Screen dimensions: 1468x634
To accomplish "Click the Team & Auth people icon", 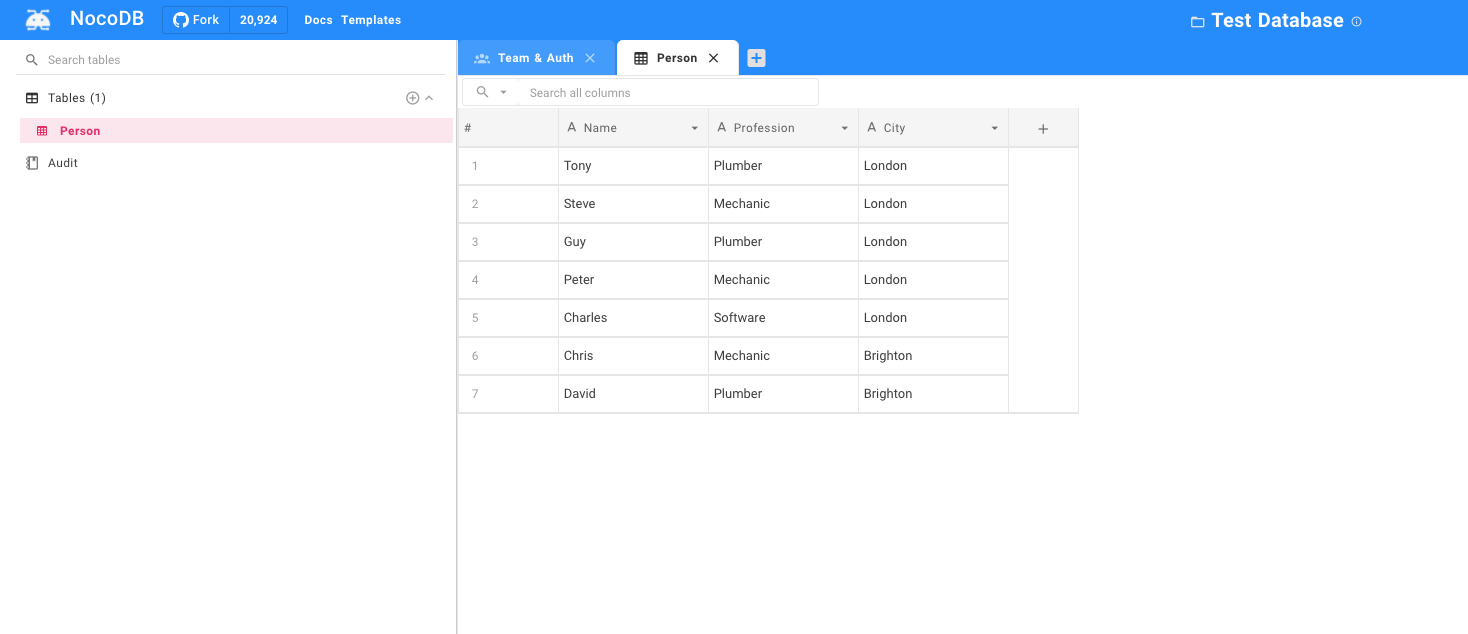I will click(x=482, y=58).
